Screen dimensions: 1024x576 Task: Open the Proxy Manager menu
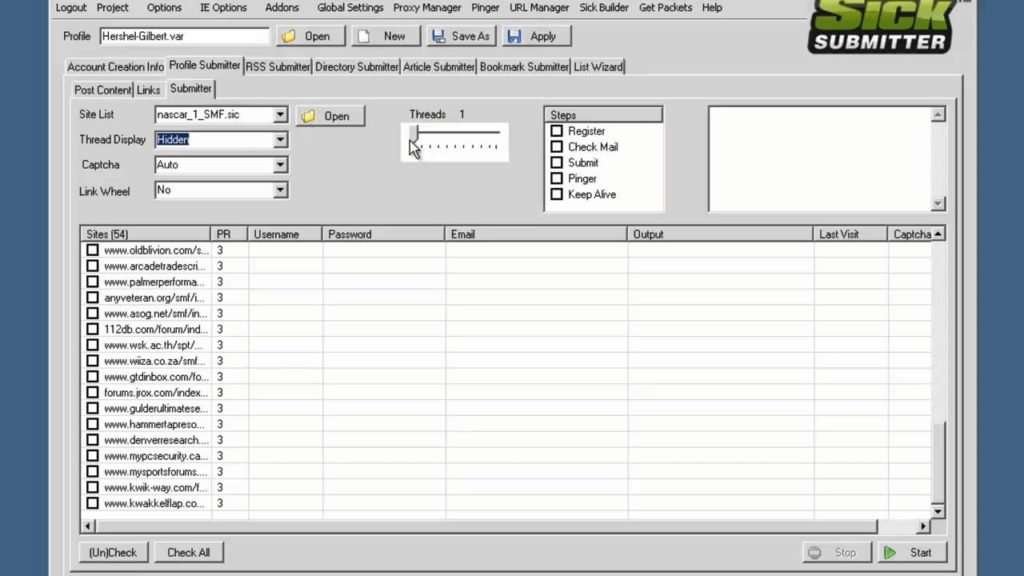427,8
